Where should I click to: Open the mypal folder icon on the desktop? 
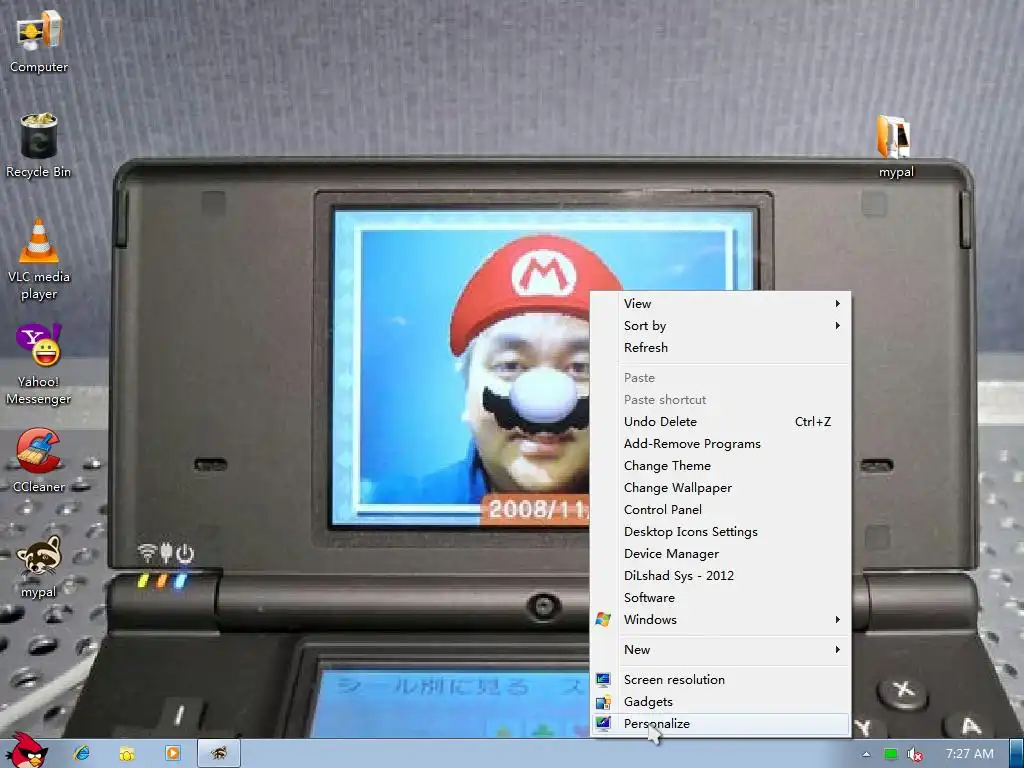[x=895, y=146]
